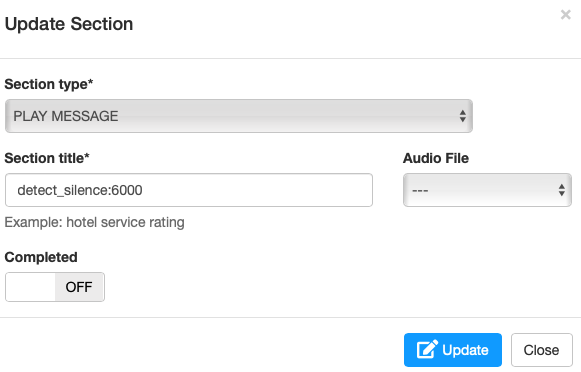Click the 'Example: hotel service rating' hint text

94,222
